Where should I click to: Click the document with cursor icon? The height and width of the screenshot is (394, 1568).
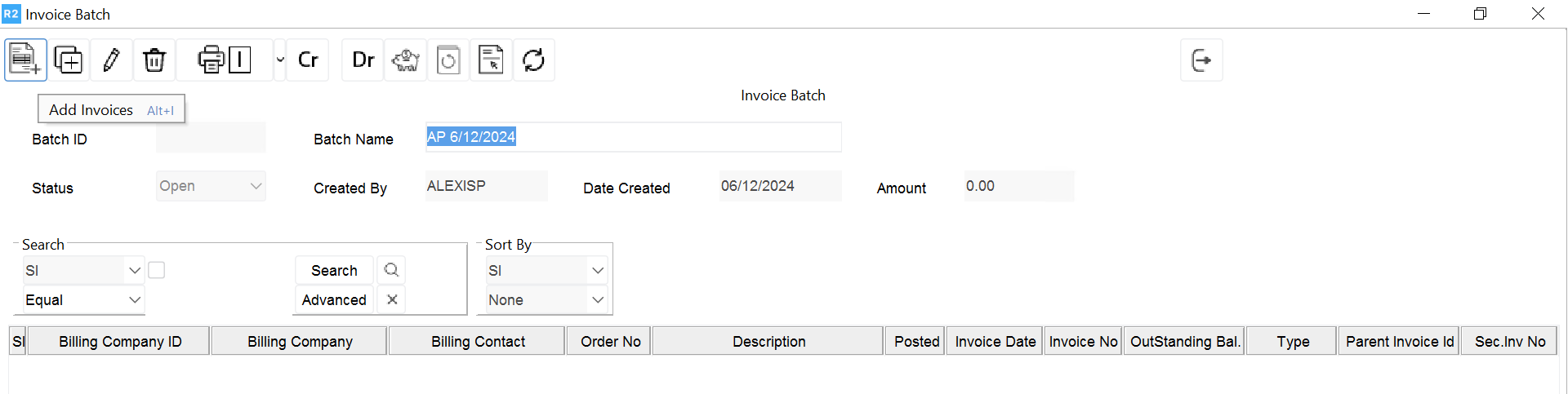point(491,60)
